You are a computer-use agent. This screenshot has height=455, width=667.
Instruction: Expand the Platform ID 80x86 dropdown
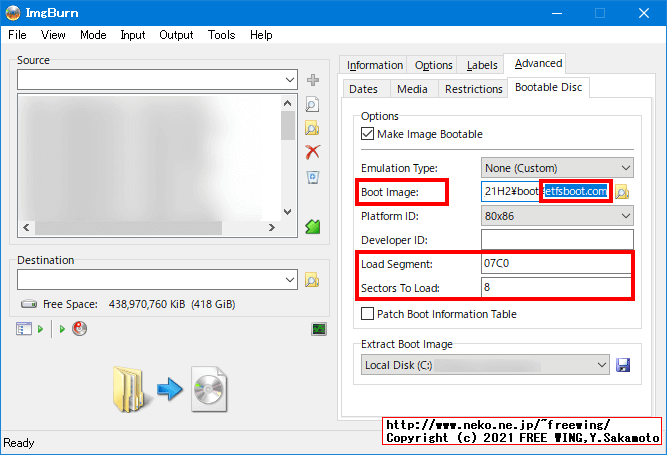tap(625, 216)
